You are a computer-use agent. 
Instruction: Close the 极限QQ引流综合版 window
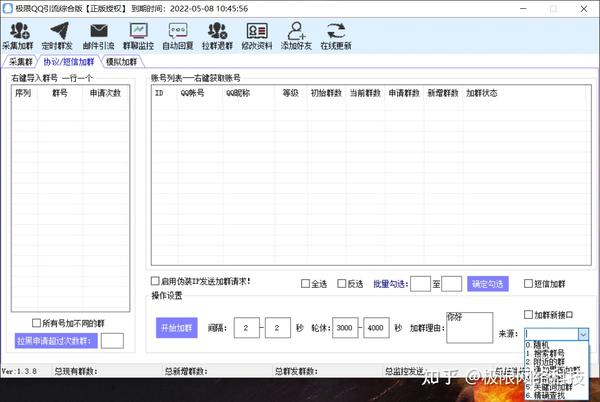tap(584, 8)
